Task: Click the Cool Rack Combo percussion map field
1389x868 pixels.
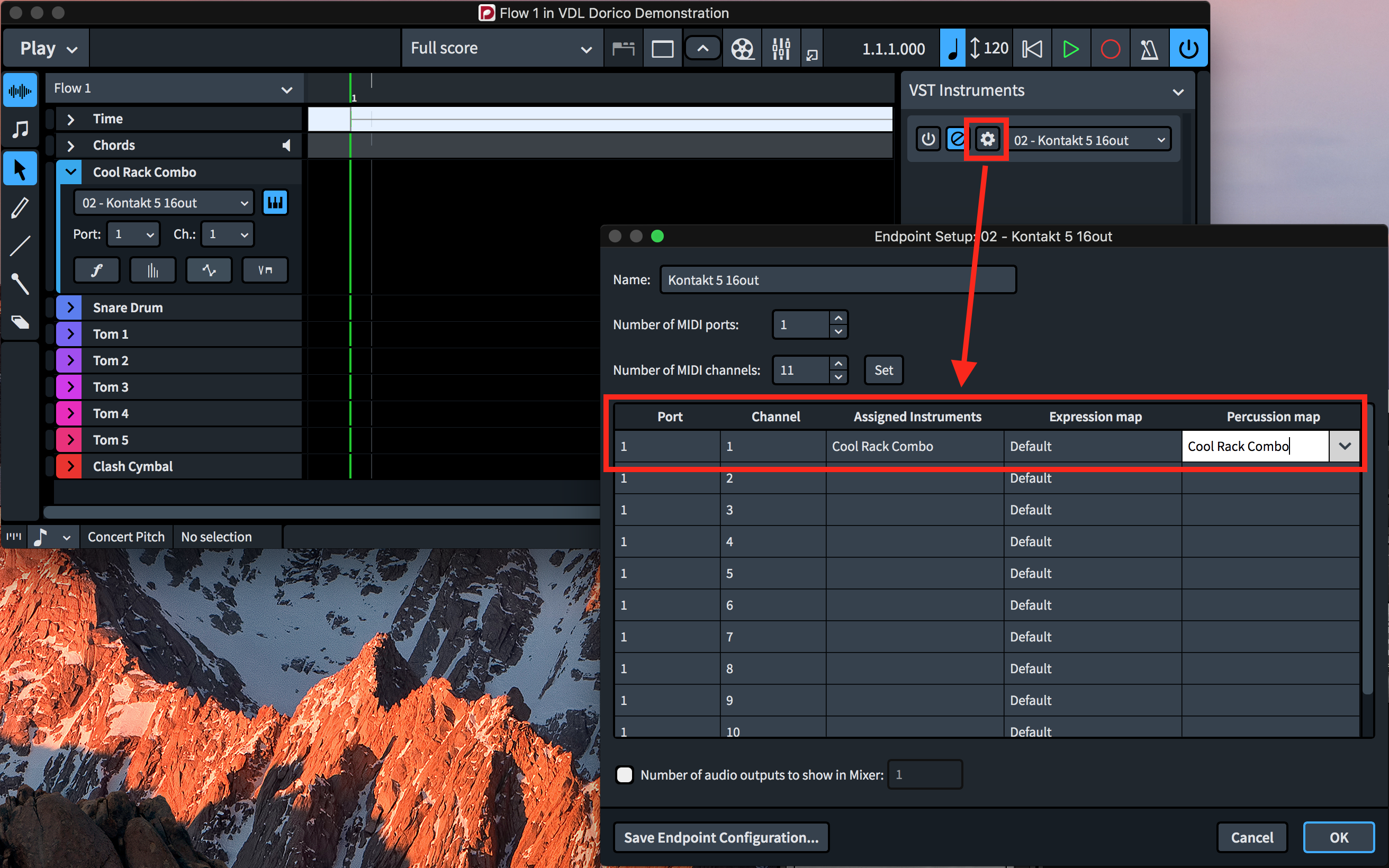Action: point(1255,446)
